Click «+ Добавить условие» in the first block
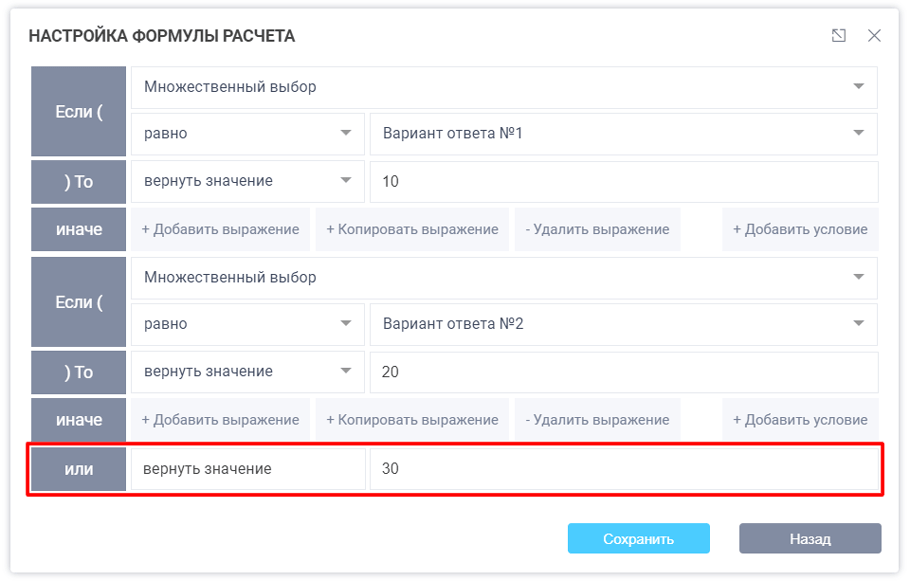 pos(800,229)
